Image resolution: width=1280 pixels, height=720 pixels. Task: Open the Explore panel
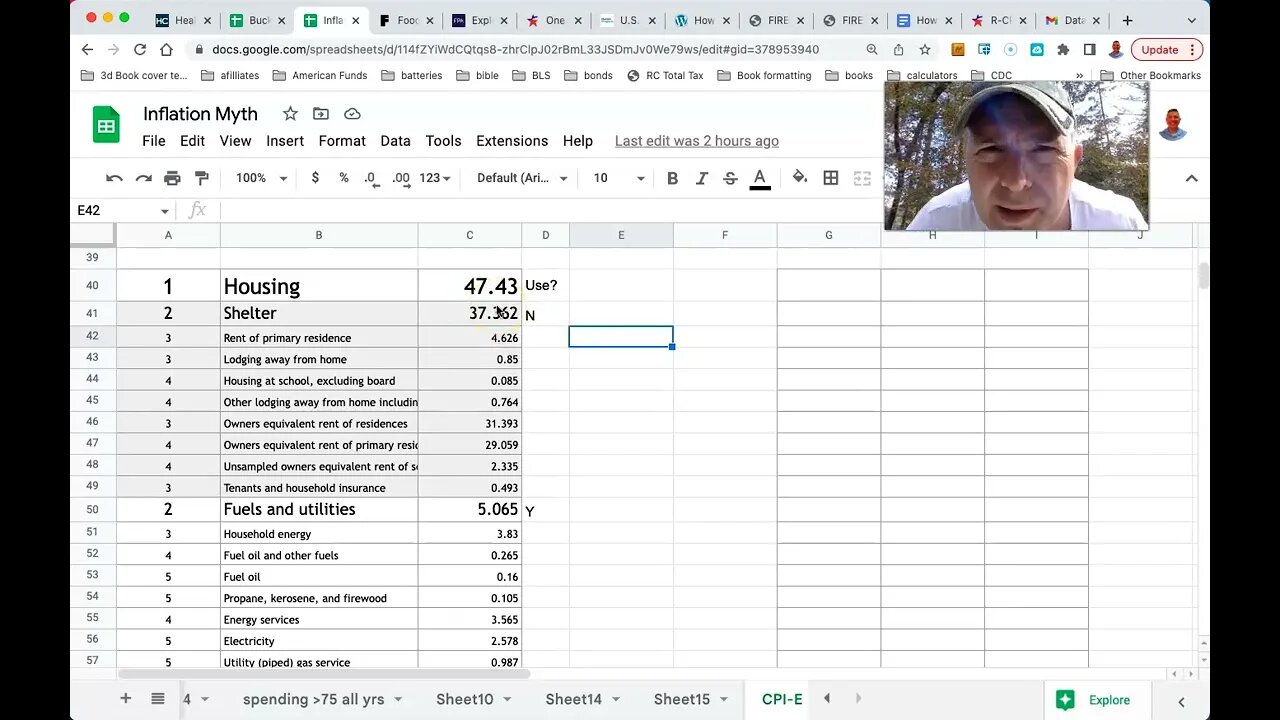[x=1096, y=700]
